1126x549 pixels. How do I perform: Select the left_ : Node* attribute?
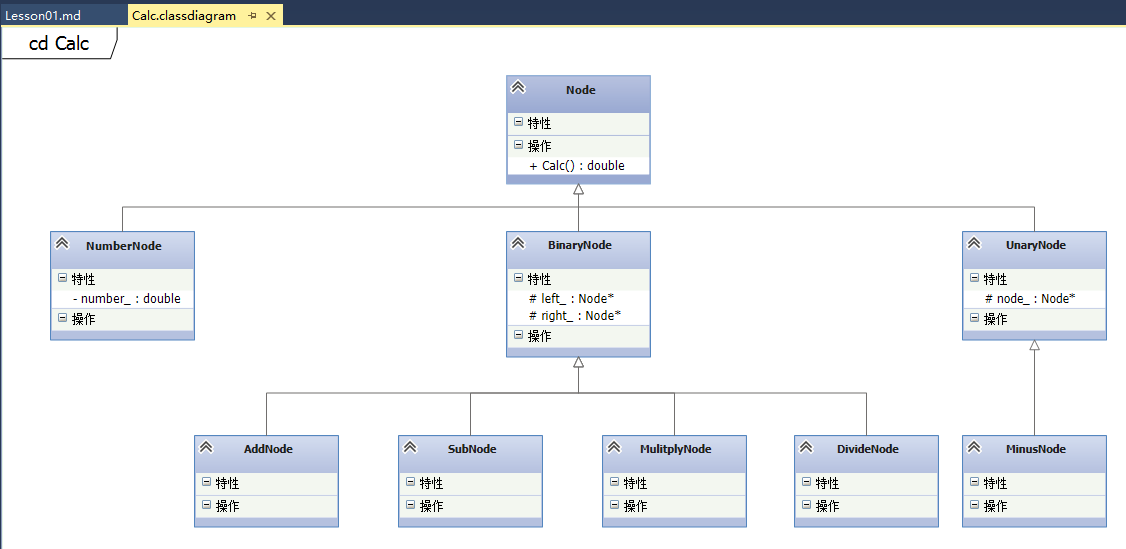[574, 299]
